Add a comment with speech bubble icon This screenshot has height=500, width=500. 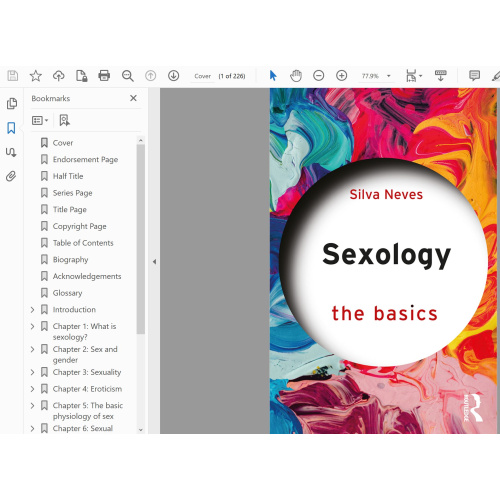pyautogui.click(x=474, y=76)
